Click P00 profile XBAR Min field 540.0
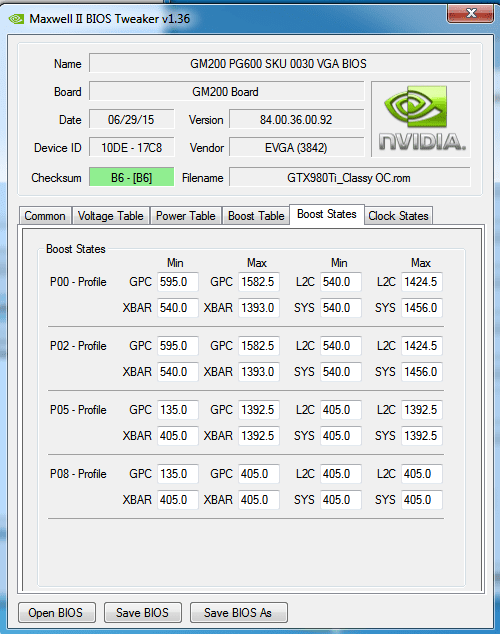Image resolution: width=500 pixels, height=634 pixels. click(177, 308)
